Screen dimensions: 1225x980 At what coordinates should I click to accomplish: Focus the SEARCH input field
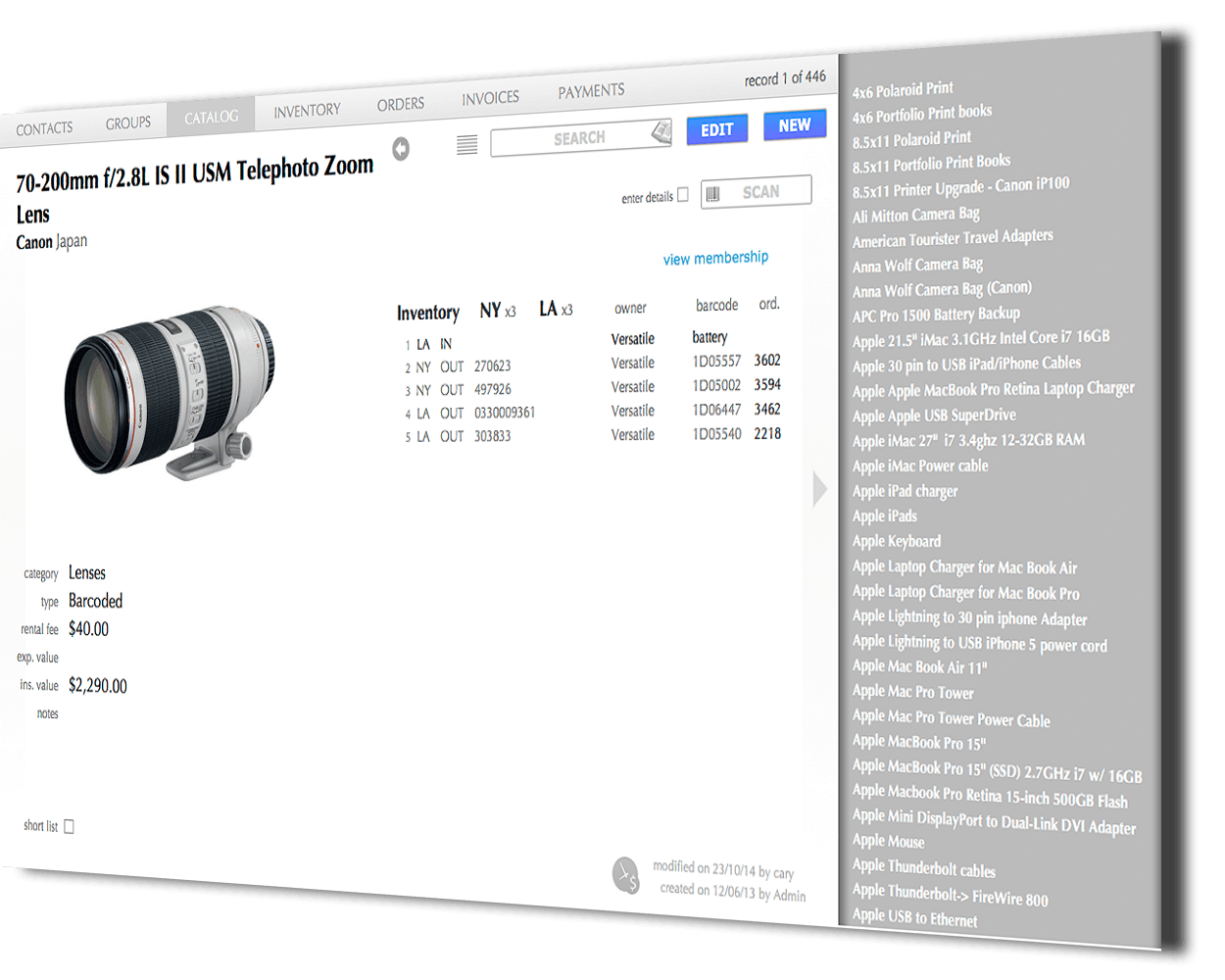point(580,138)
